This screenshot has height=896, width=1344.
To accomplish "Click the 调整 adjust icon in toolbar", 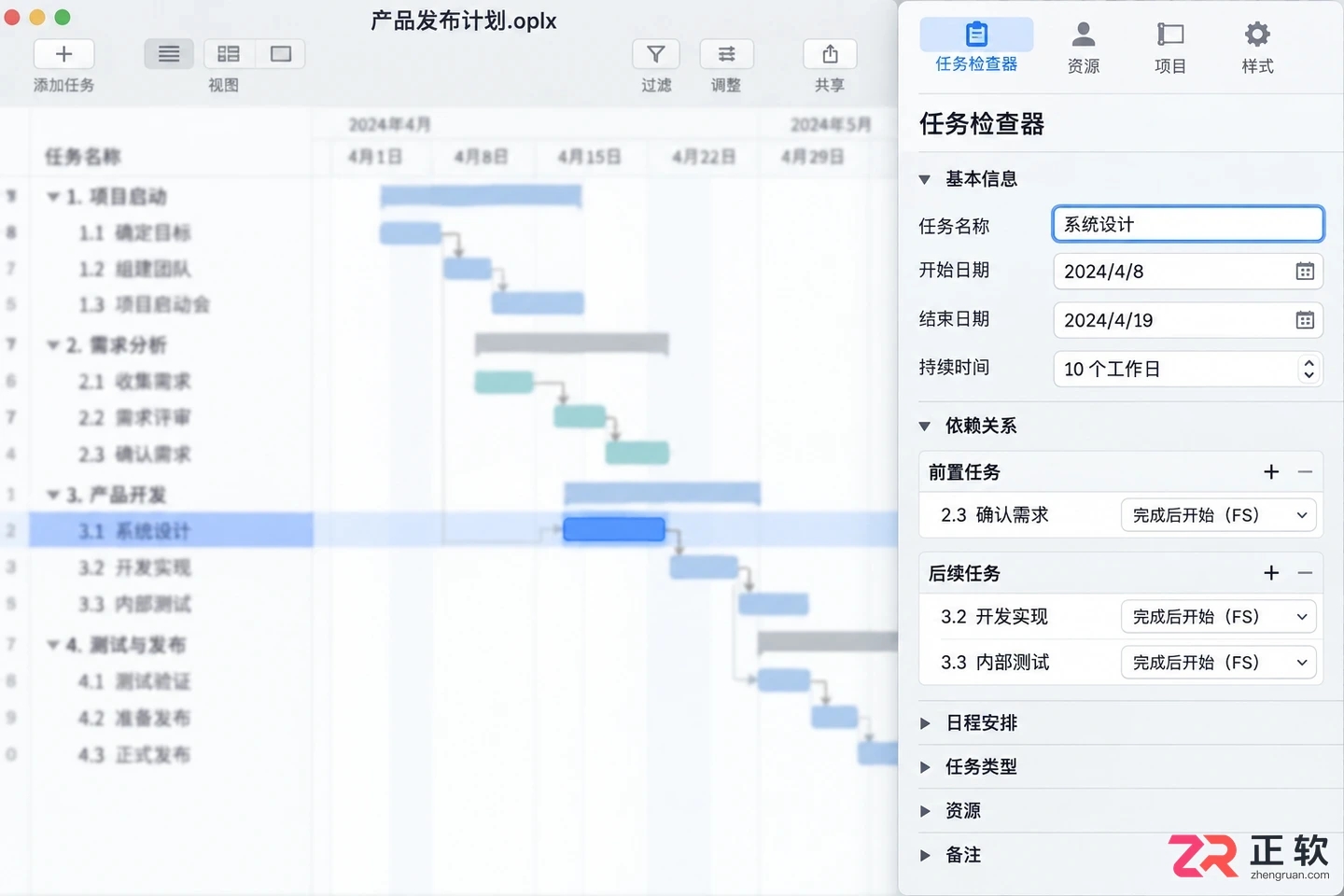I will click(x=726, y=54).
